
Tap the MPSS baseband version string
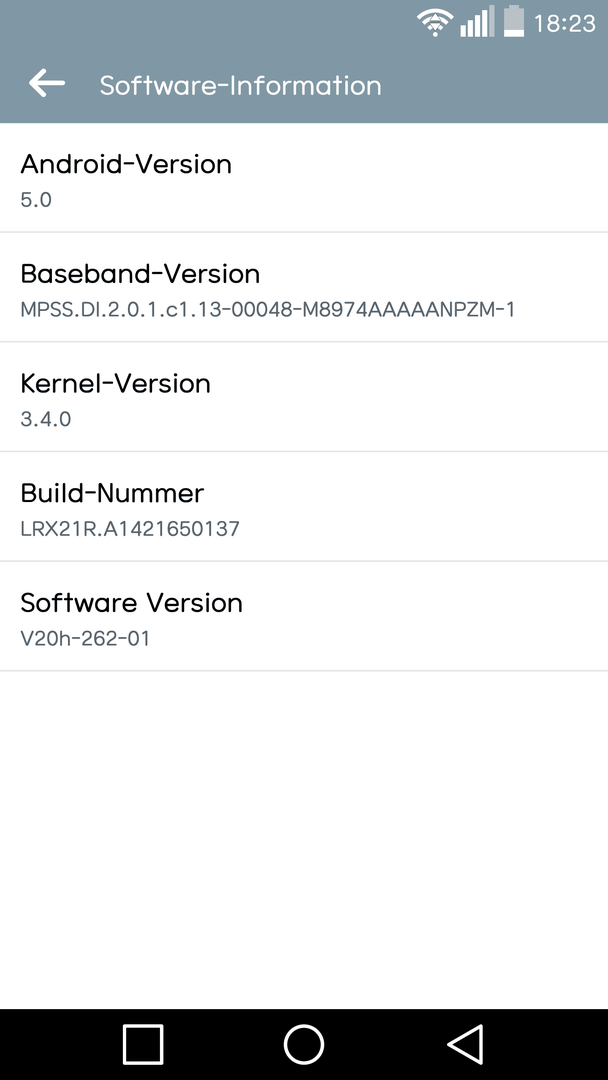click(x=268, y=309)
